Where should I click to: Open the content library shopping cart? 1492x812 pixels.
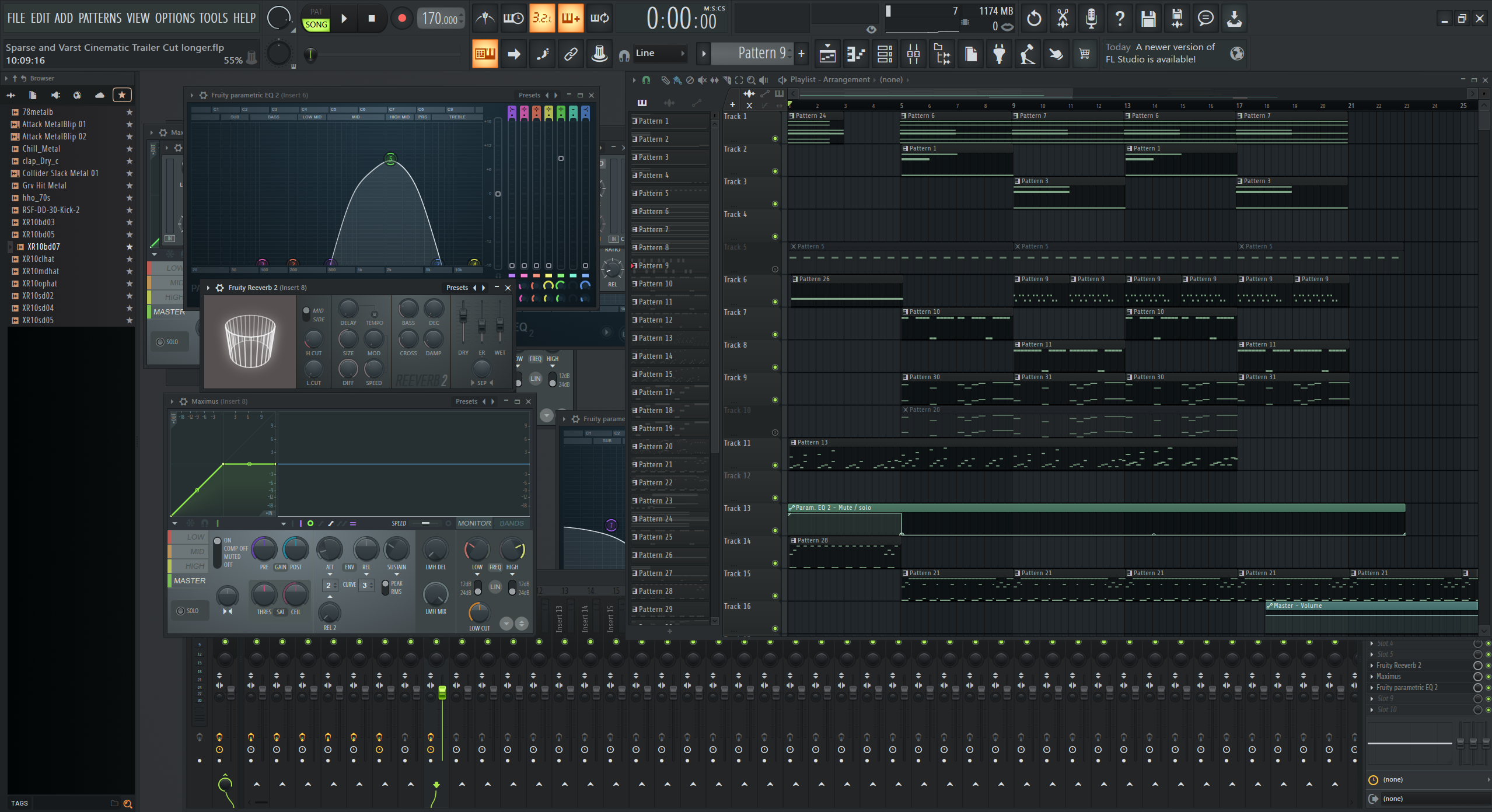coord(1085,54)
